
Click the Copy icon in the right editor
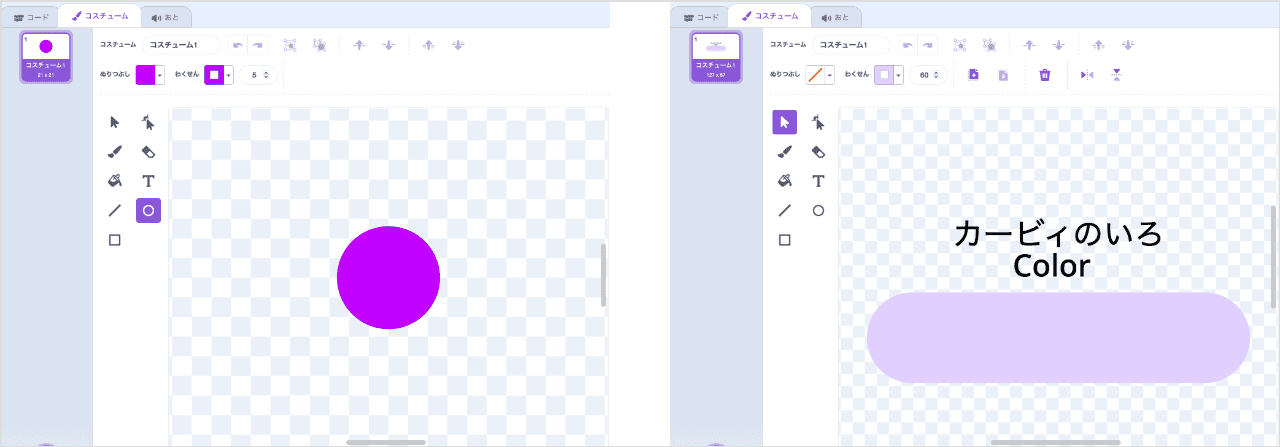pyautogui.click(x=974, y=75)
